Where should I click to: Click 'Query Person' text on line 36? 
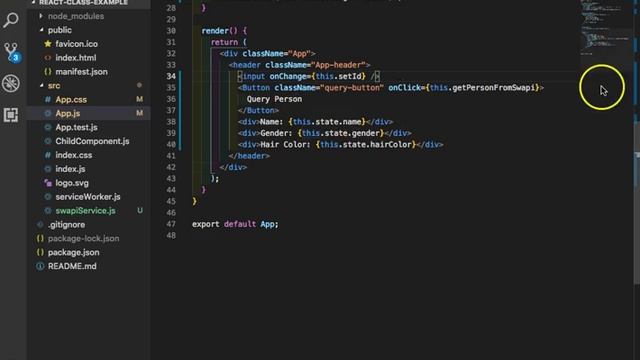coord(274,99)
